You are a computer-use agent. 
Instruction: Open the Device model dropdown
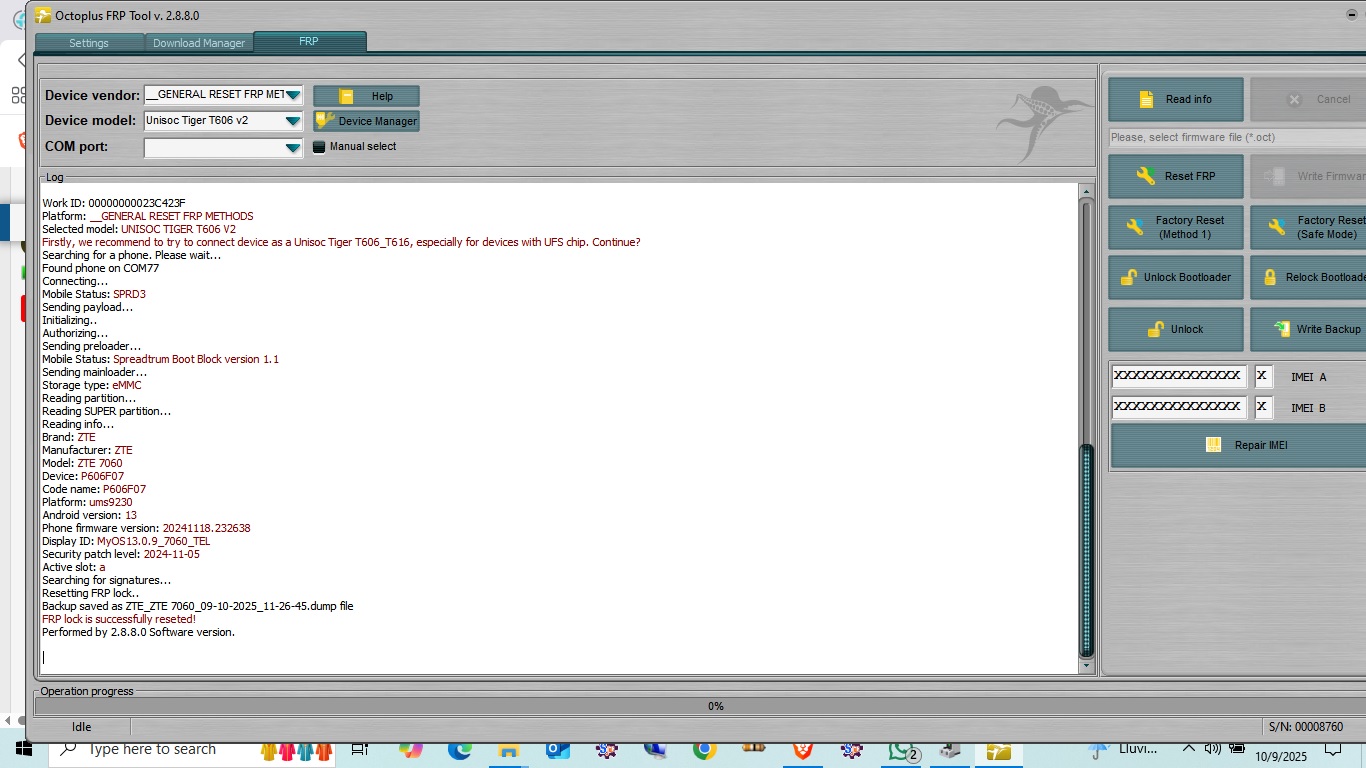click(x=292, y=121)
